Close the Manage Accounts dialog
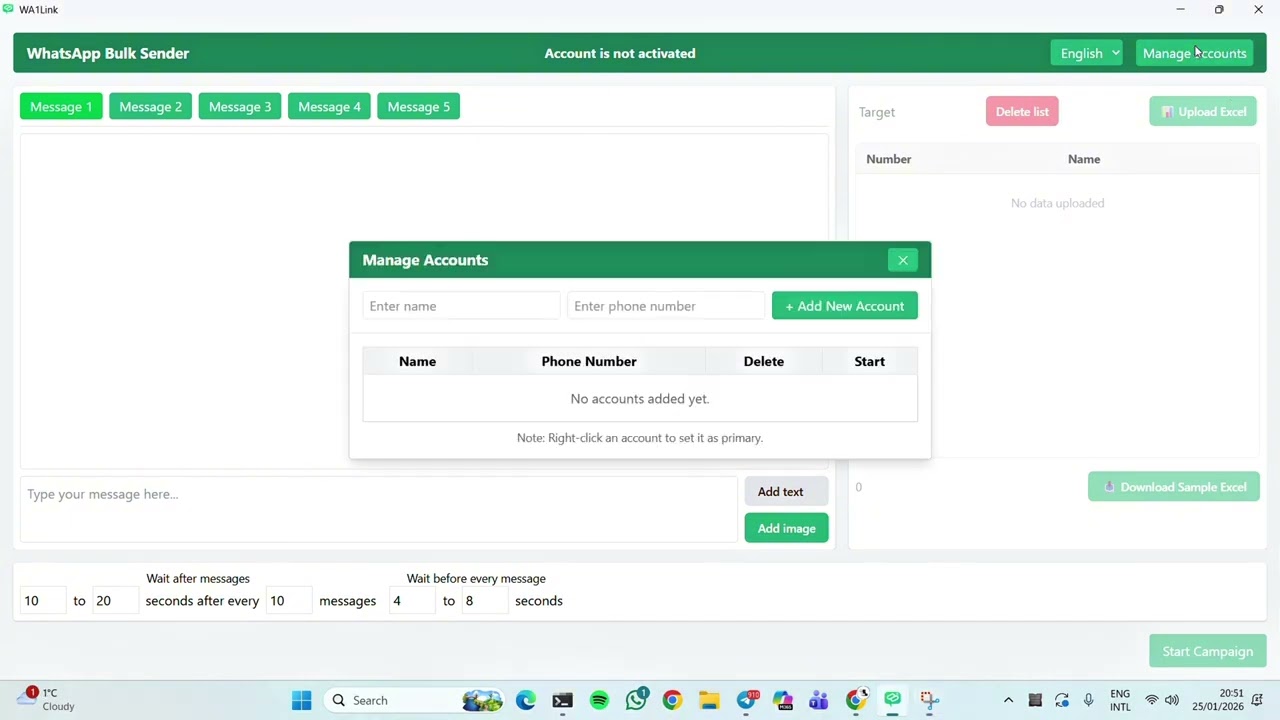The height and width of the screenshot is (720, 1280). coord(902,260)
